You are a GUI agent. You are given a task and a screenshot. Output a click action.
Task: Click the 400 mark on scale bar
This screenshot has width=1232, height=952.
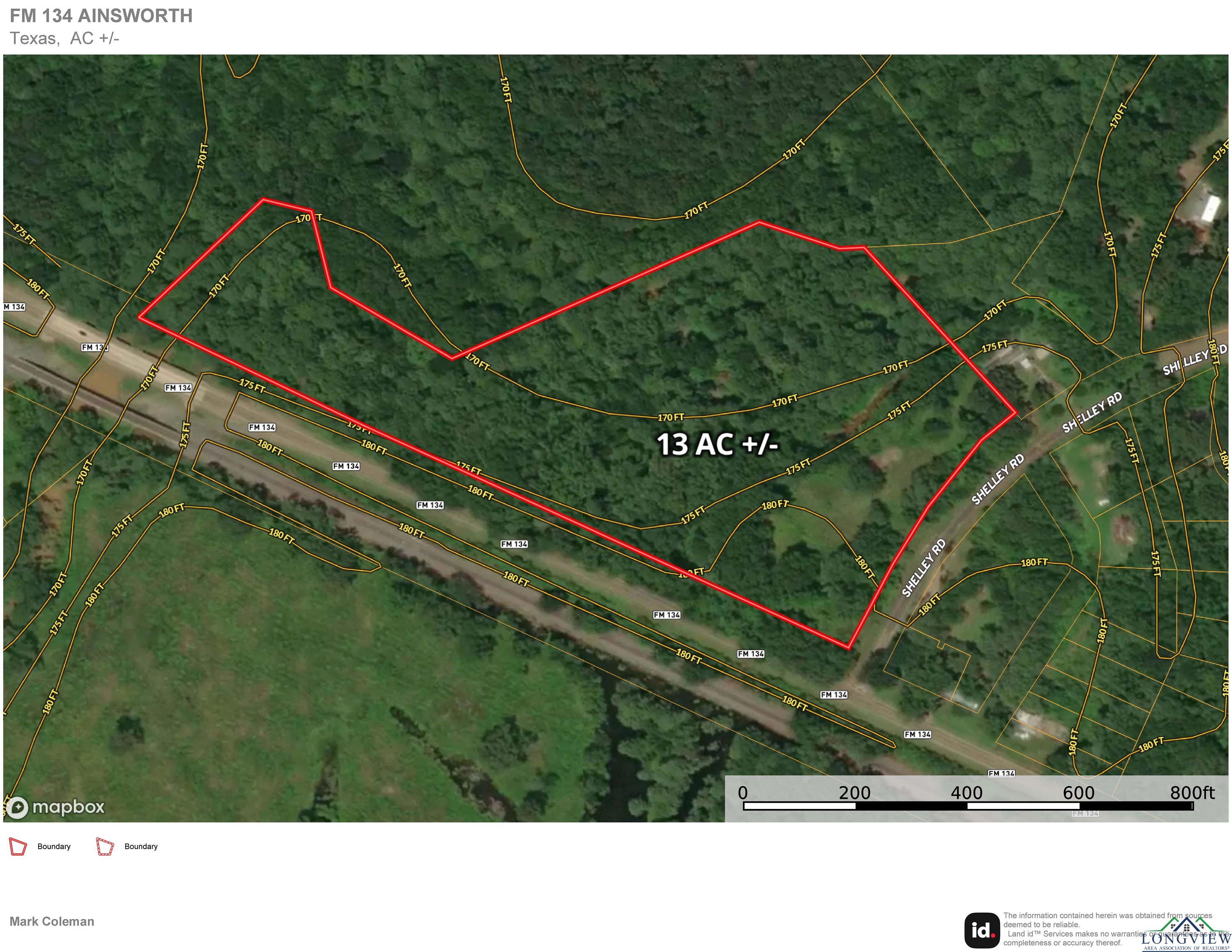(x=966, y=793)
